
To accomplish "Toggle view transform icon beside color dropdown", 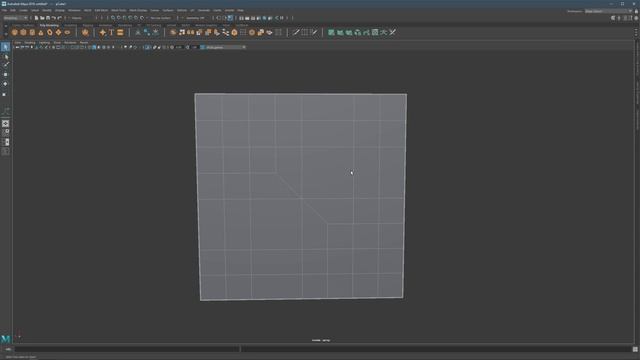I will coord(202,47).
